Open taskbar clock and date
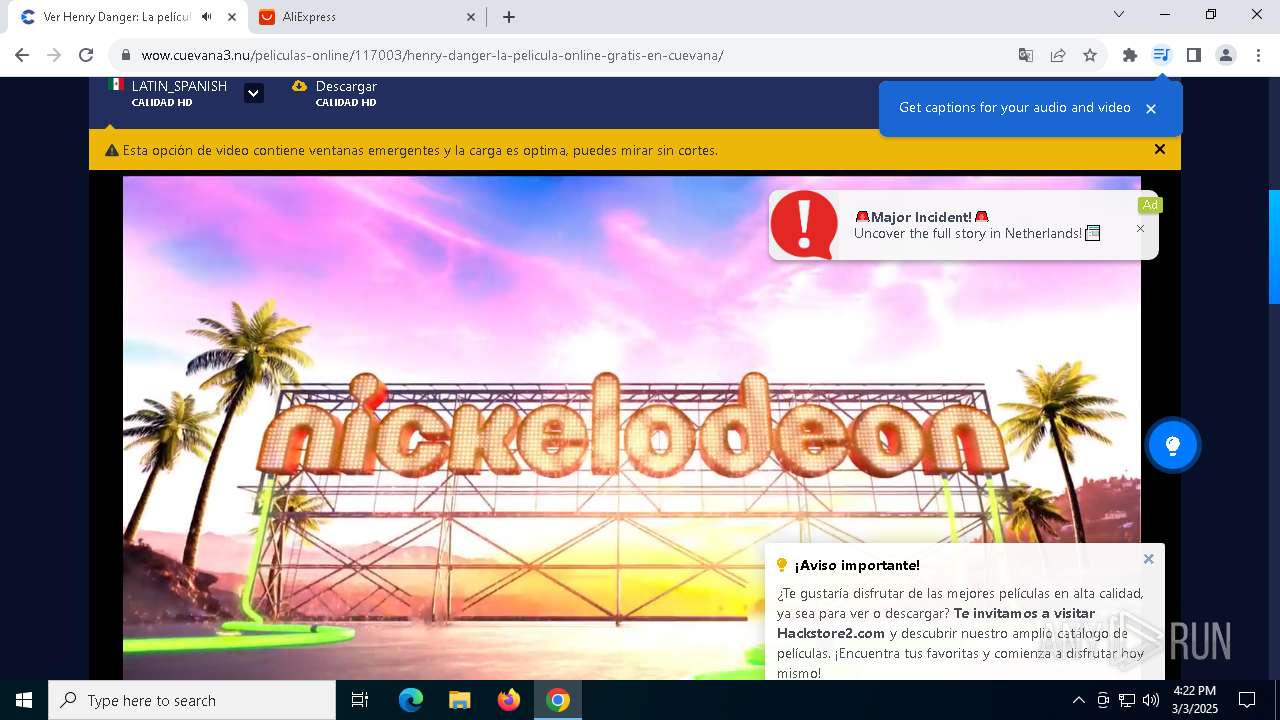The image size is (1280, 720). [x=1195, y=700]
